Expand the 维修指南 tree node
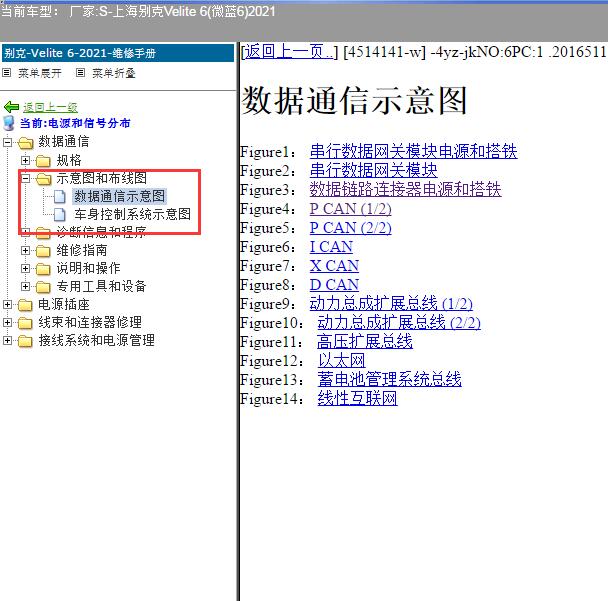The image size is (608, 601). [x=25, y=250]
